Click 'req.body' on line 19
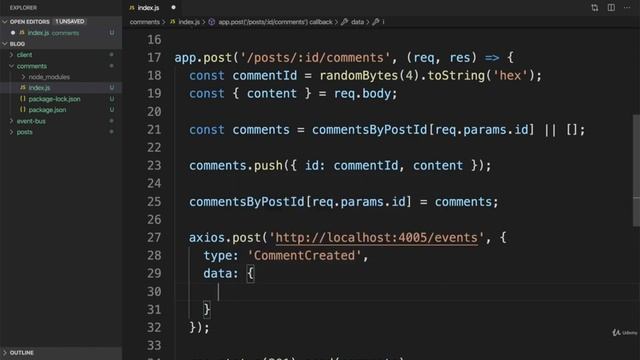Image resolution: width=640 pixels, height=360 pixels. point(362,93)
